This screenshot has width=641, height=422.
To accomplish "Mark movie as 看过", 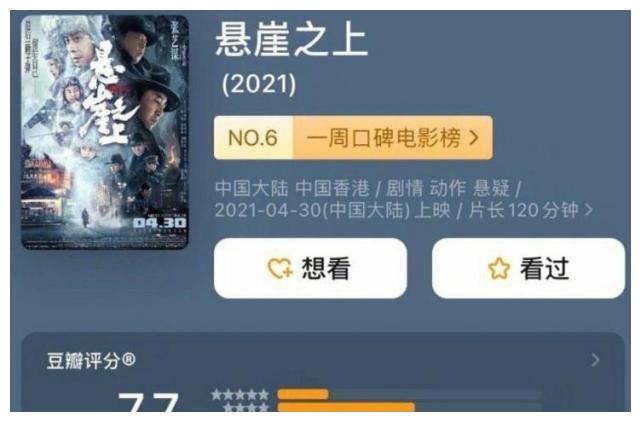I will click(528, 268).
